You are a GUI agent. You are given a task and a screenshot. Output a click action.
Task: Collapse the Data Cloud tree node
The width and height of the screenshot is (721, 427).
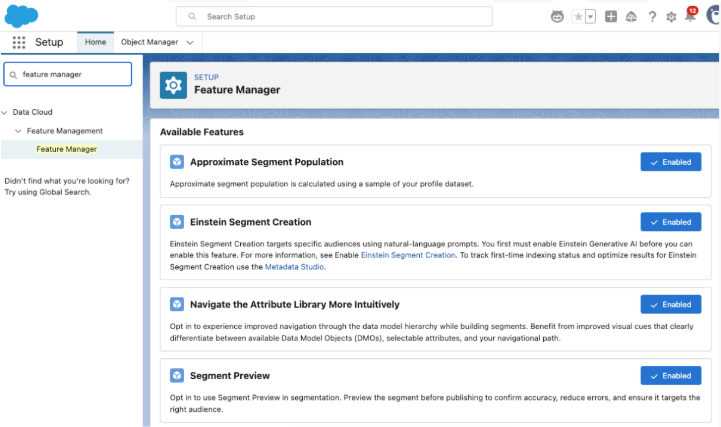click(x=5, y=112)
